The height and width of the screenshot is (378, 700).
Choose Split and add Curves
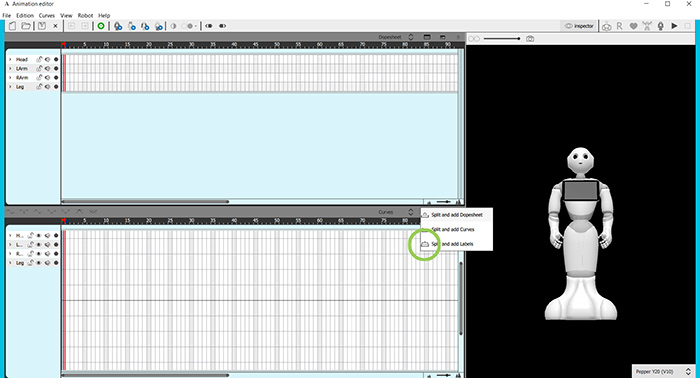click(457, 229)
